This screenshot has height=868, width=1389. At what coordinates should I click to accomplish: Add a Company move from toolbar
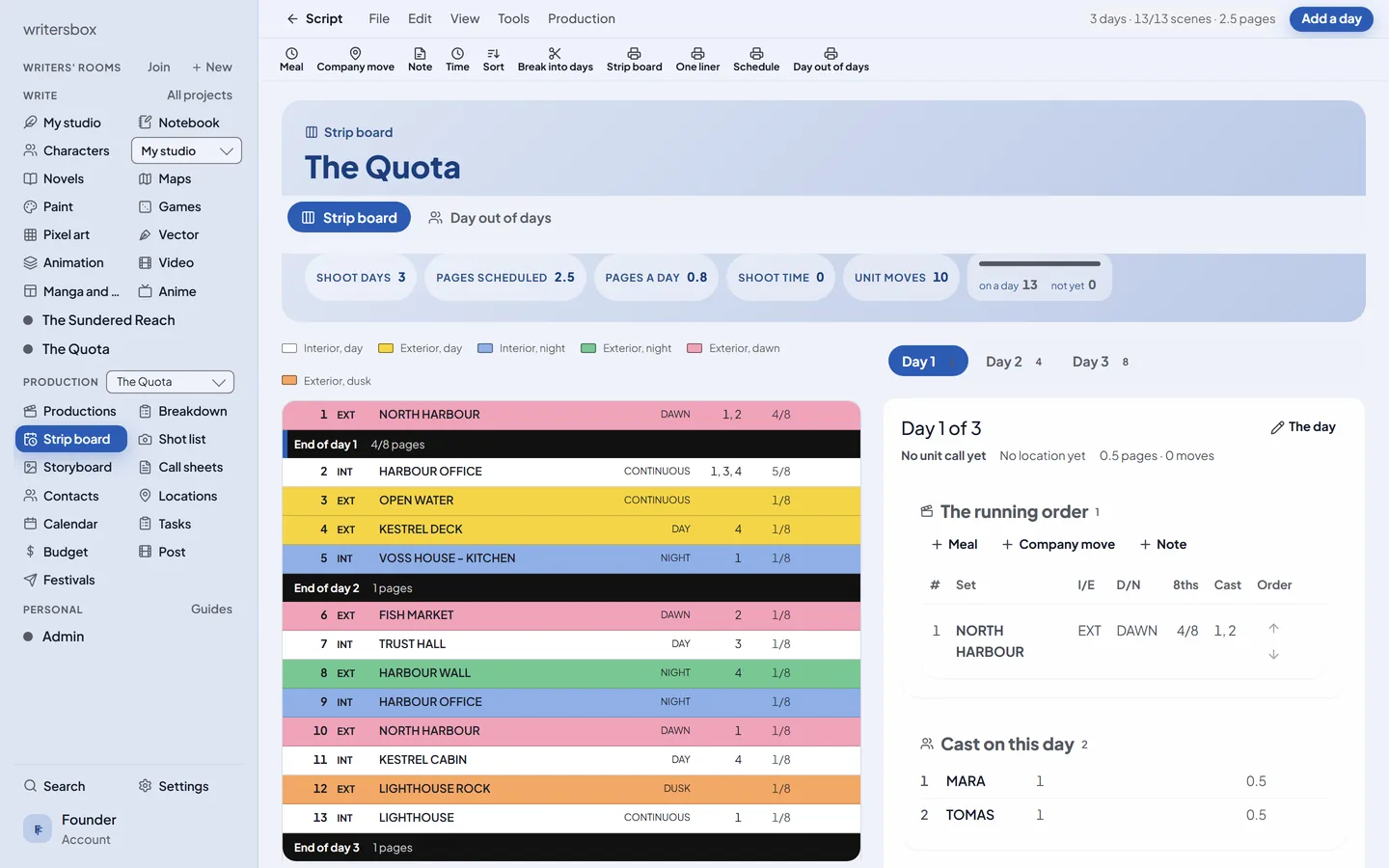tap(355, 60)
